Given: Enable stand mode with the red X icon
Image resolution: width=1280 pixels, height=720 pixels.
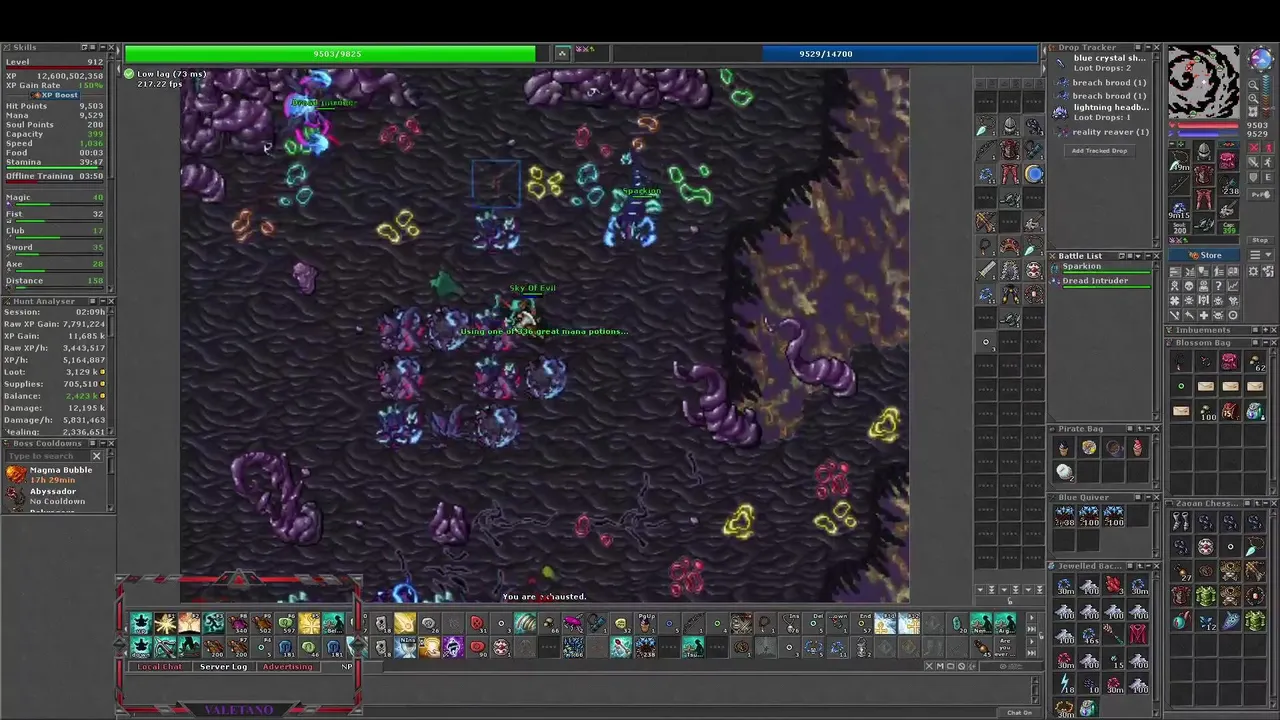Looking at the screenshot, I should (1253, 147).
